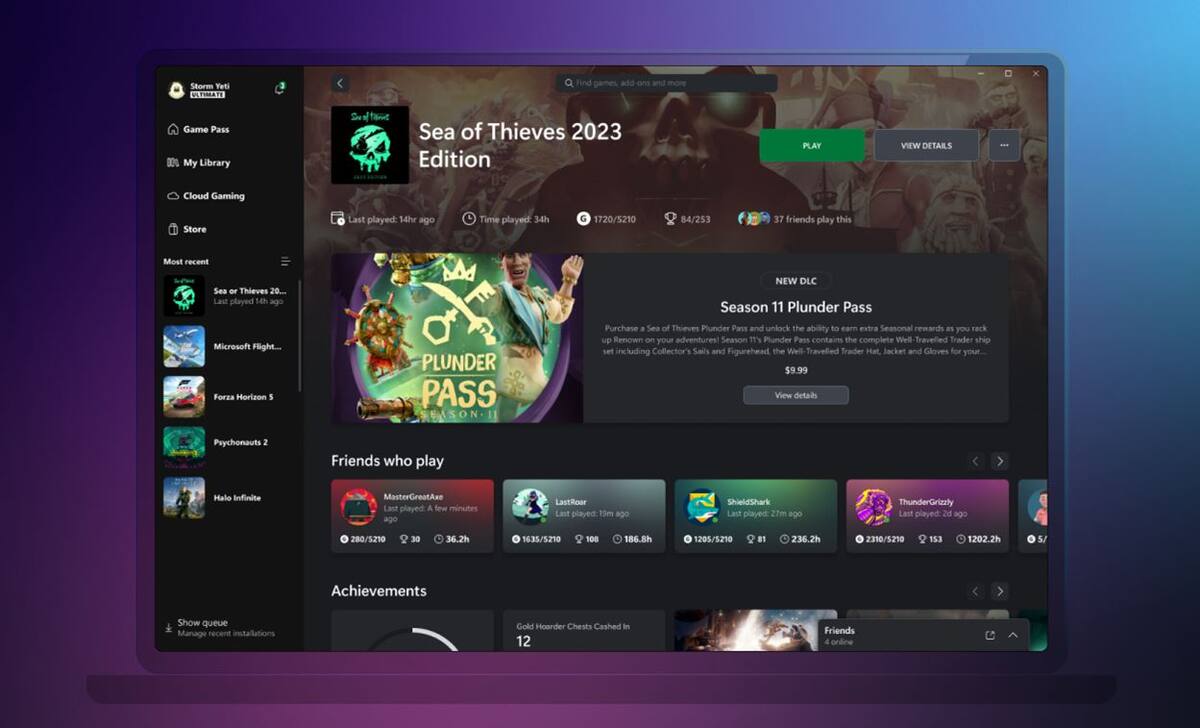The image size is (1200, 728).
Task: Open LastRoar friend card
Action: click(x=584, y=516)
